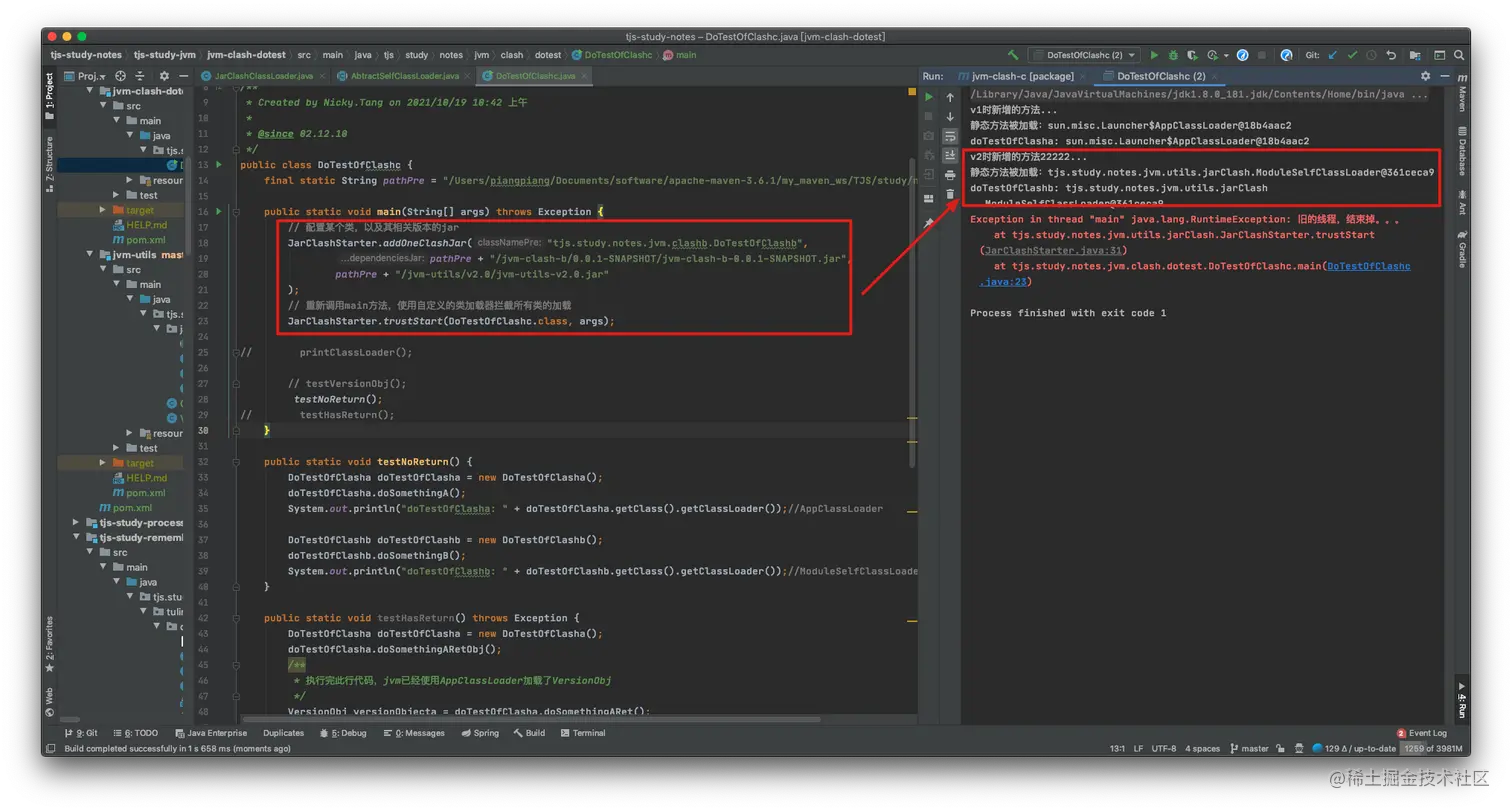Fold the testNoReturn method at line 32

pos(234,462)
